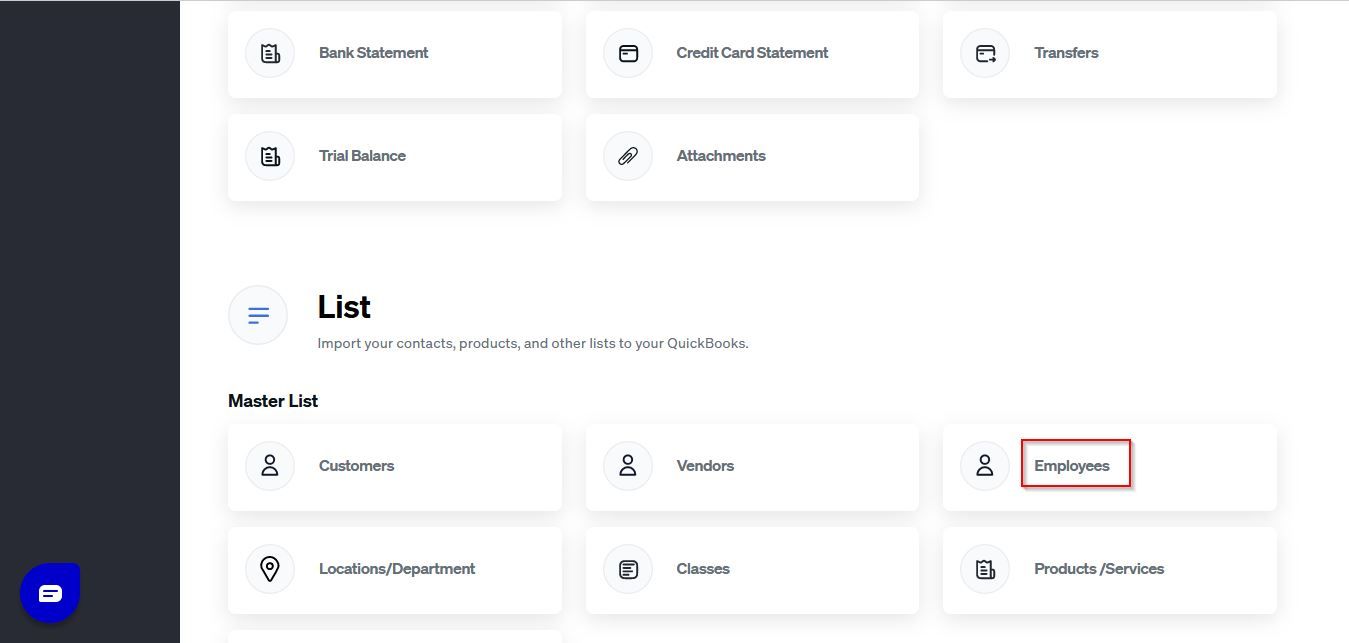
Task: Choose the Classes list
Action: (752, 570)
